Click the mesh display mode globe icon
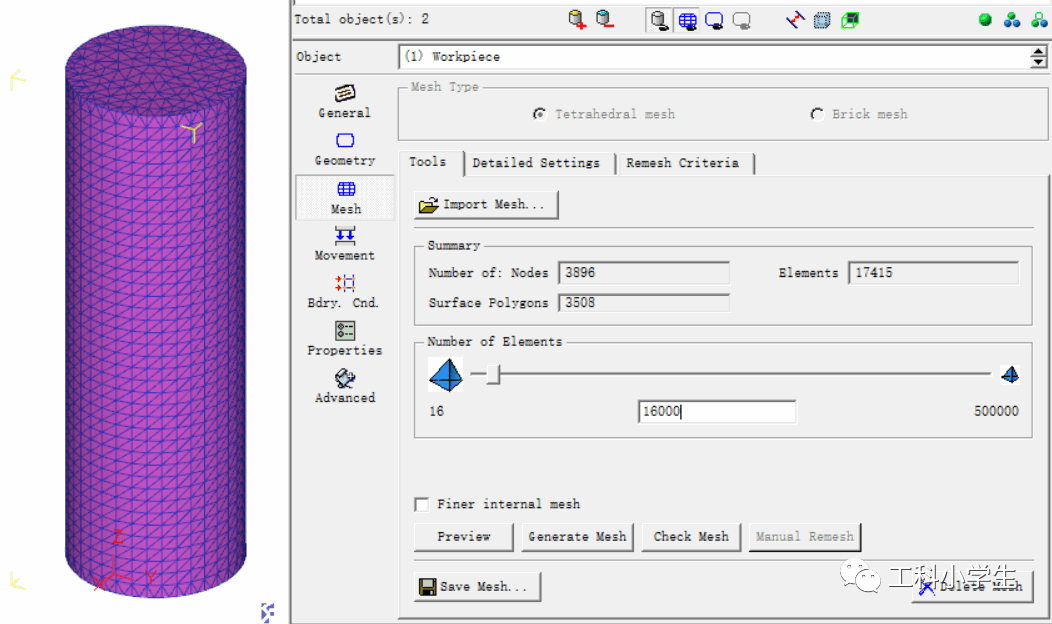 click(x=687, y=20)
